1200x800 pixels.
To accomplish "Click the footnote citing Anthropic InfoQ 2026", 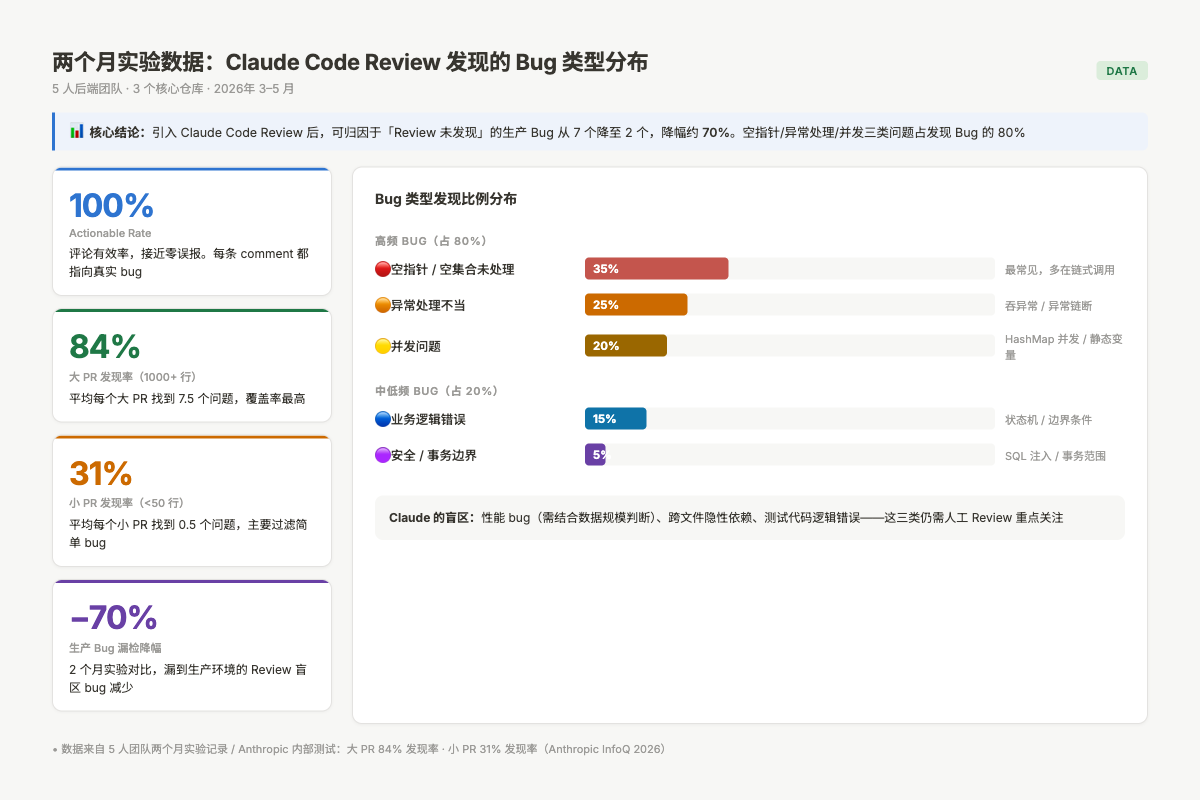I will [x=358, y=748].
